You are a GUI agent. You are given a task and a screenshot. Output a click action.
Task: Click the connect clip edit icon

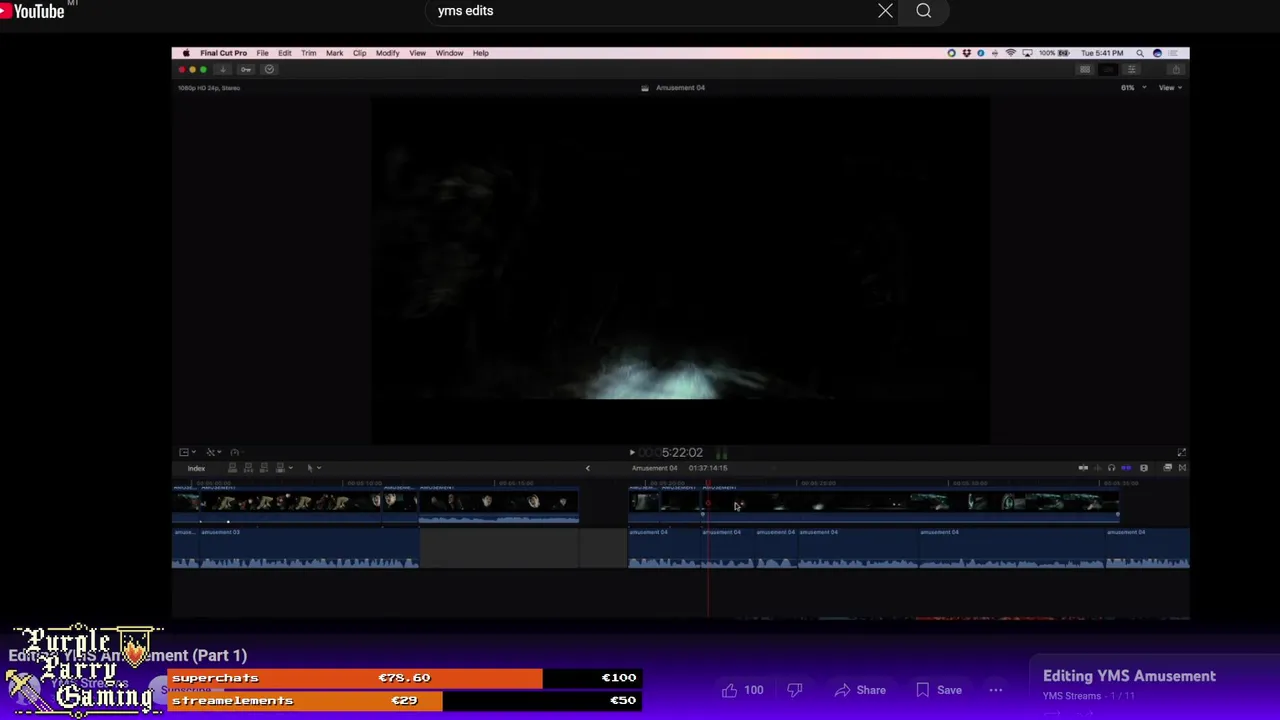(232, 468)
